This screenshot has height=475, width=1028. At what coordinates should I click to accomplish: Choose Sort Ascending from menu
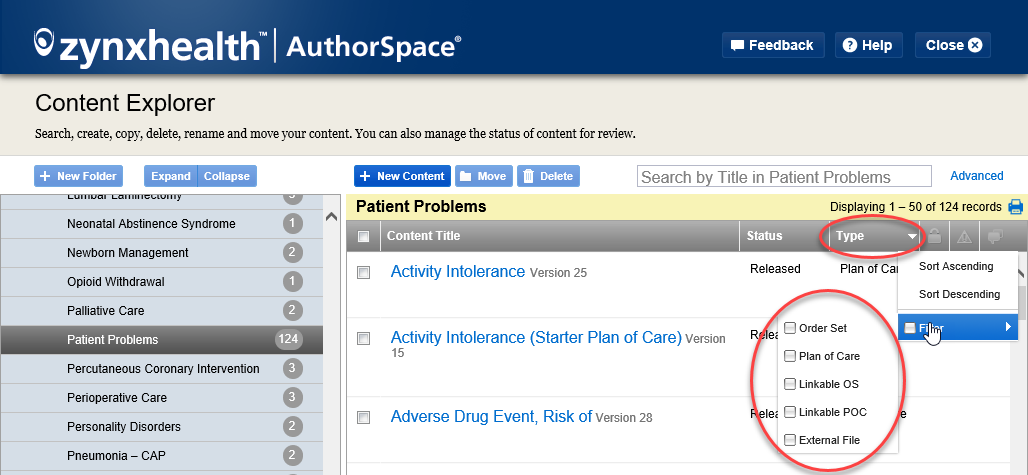click(x=956, y=267)
